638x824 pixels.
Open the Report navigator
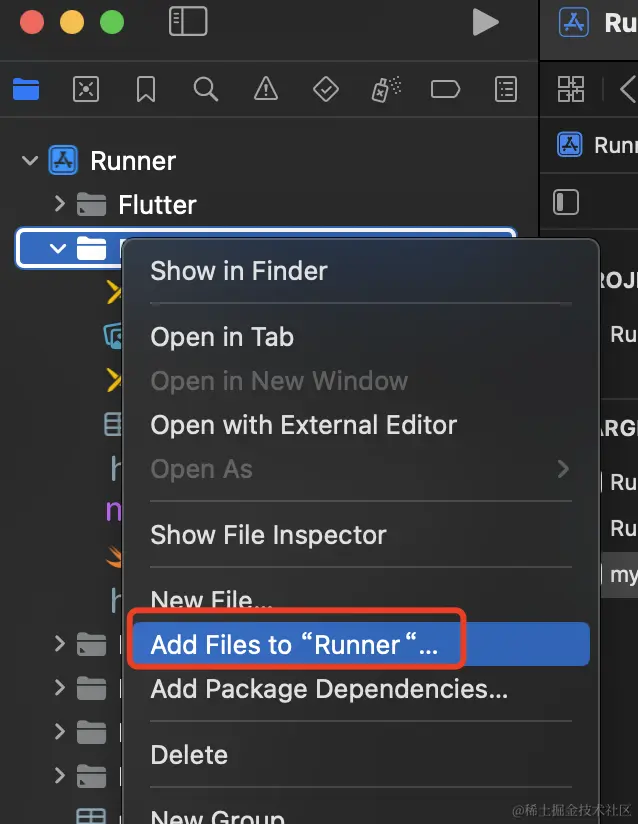[506, 90]
